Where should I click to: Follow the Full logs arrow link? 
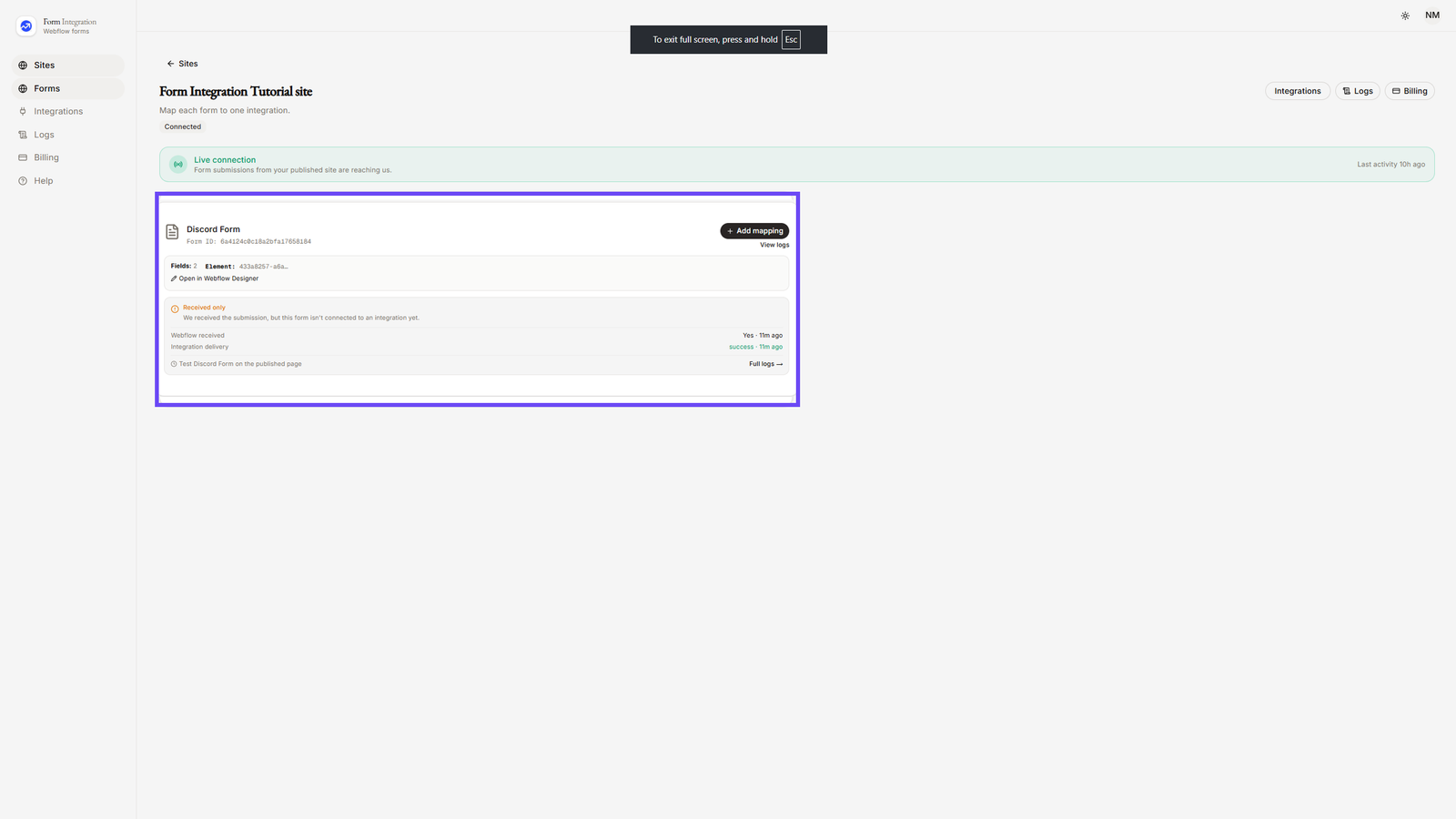pyautogui.click(x=765, y=364)
